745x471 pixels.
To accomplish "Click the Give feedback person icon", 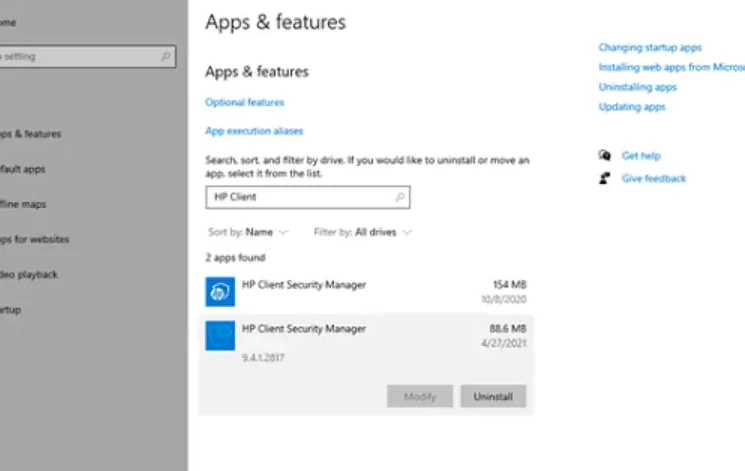I will [604, 178].
